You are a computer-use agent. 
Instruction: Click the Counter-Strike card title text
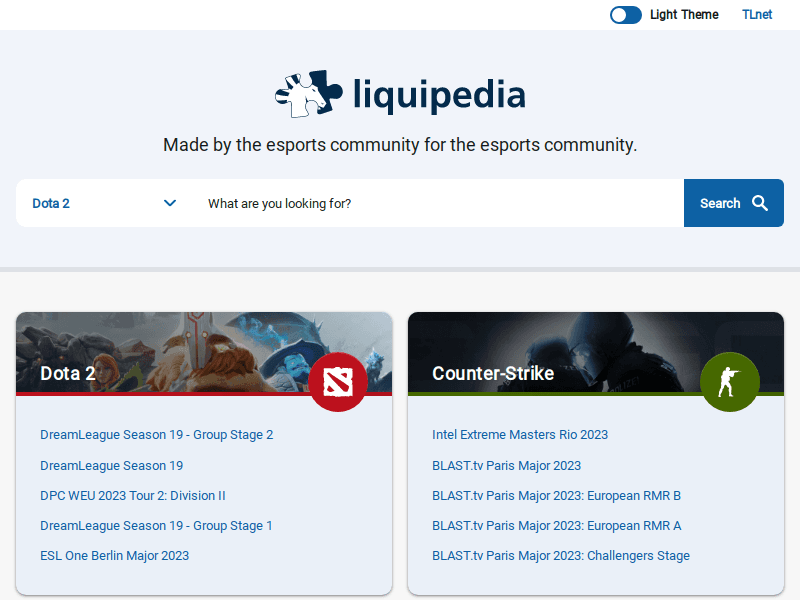point(493,373)
